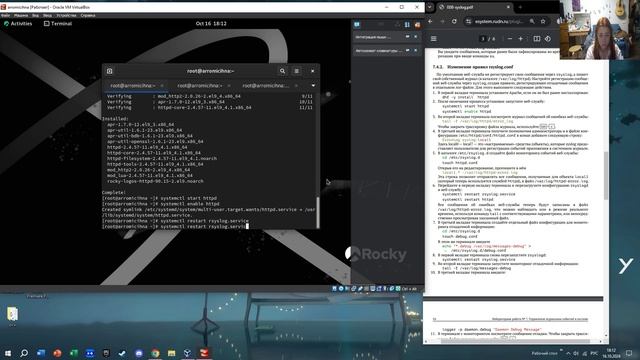This screenshot has height=360, width=640.
Task: Click the orange icon in VirtualBox notification header
Action: click(x=417, y=25)
